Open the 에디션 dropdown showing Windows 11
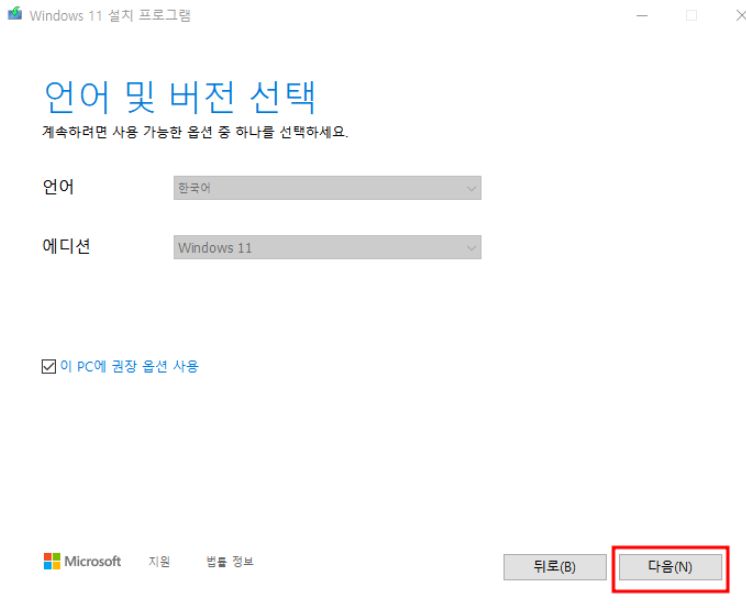Viewport: 746px width, 608px height. coord(327,247)
